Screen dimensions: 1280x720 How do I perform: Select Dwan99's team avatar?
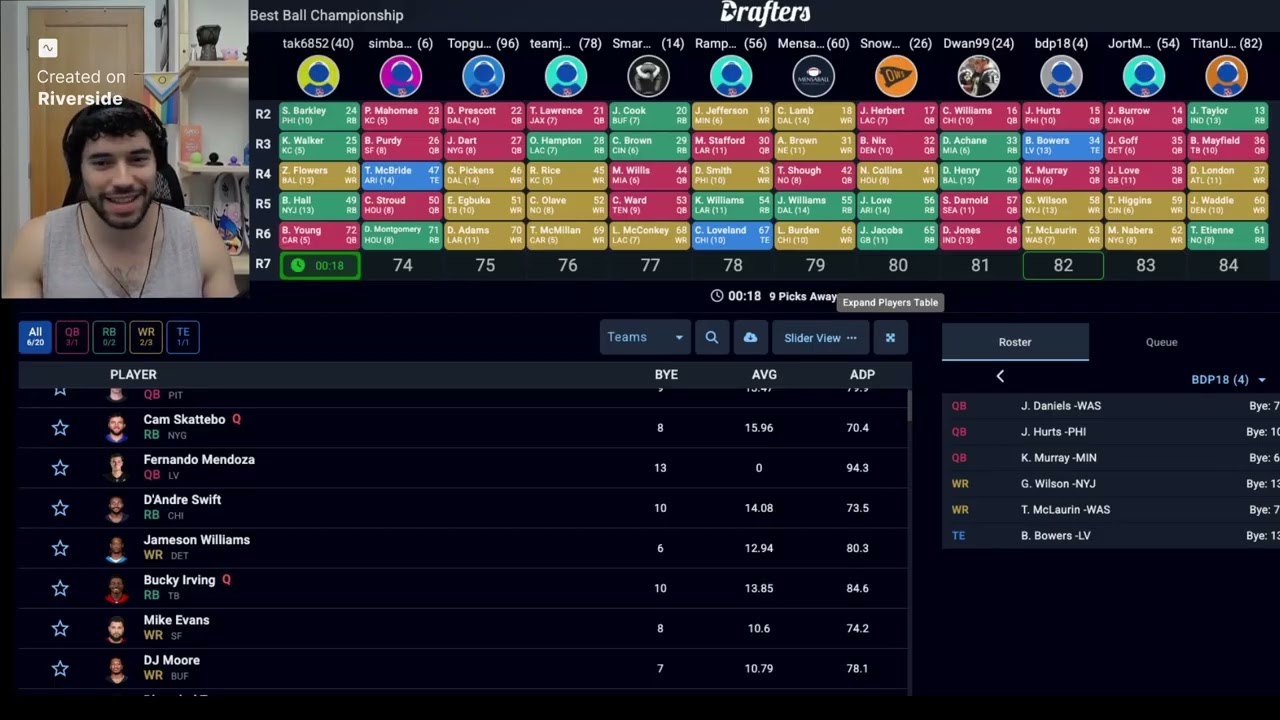(x=979, y=76)
